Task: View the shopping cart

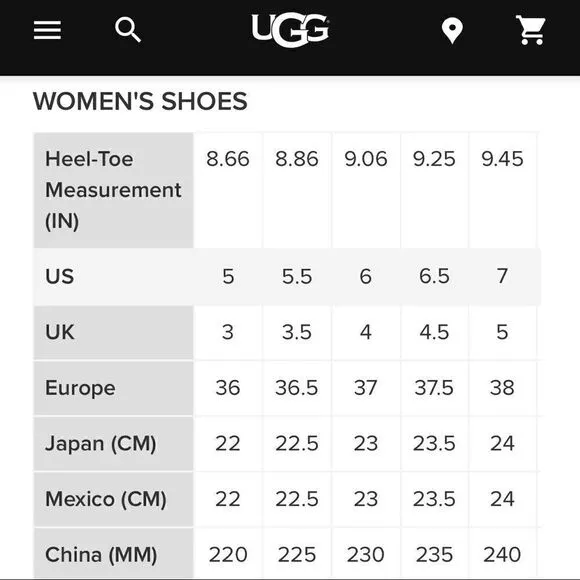Action: [531, 30]
